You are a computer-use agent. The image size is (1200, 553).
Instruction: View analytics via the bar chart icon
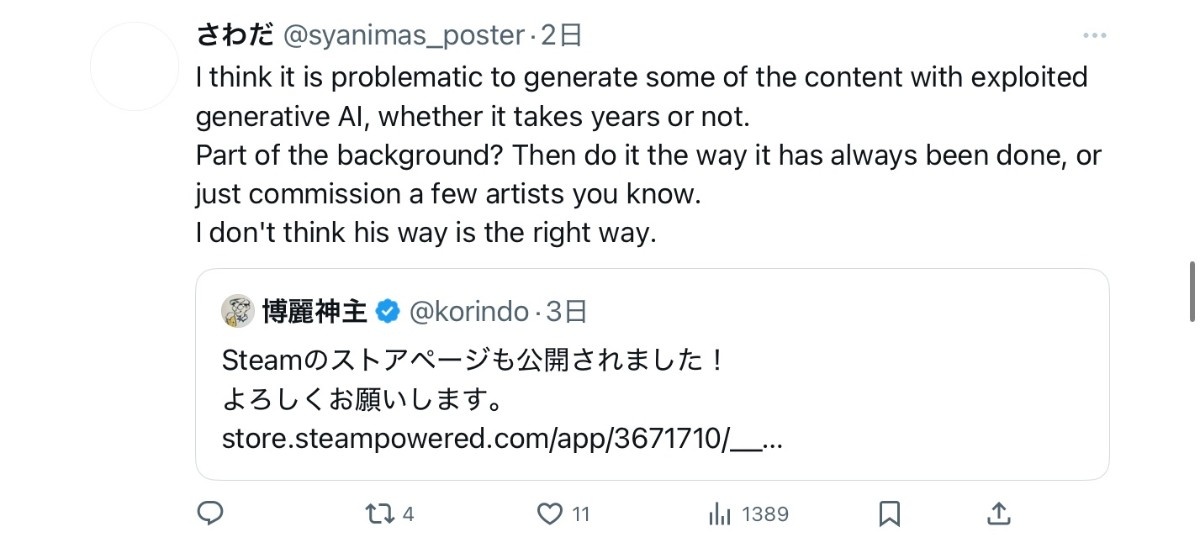[x=719, y=514]
